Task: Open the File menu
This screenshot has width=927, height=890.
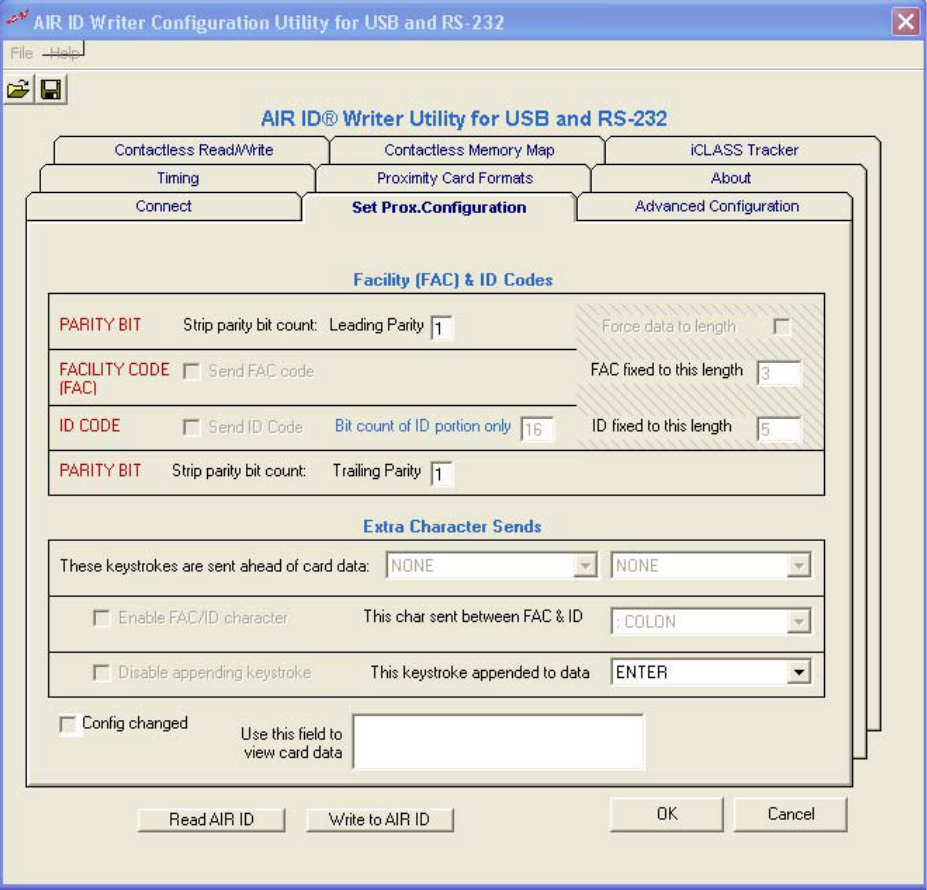Action: click(21, 53)
